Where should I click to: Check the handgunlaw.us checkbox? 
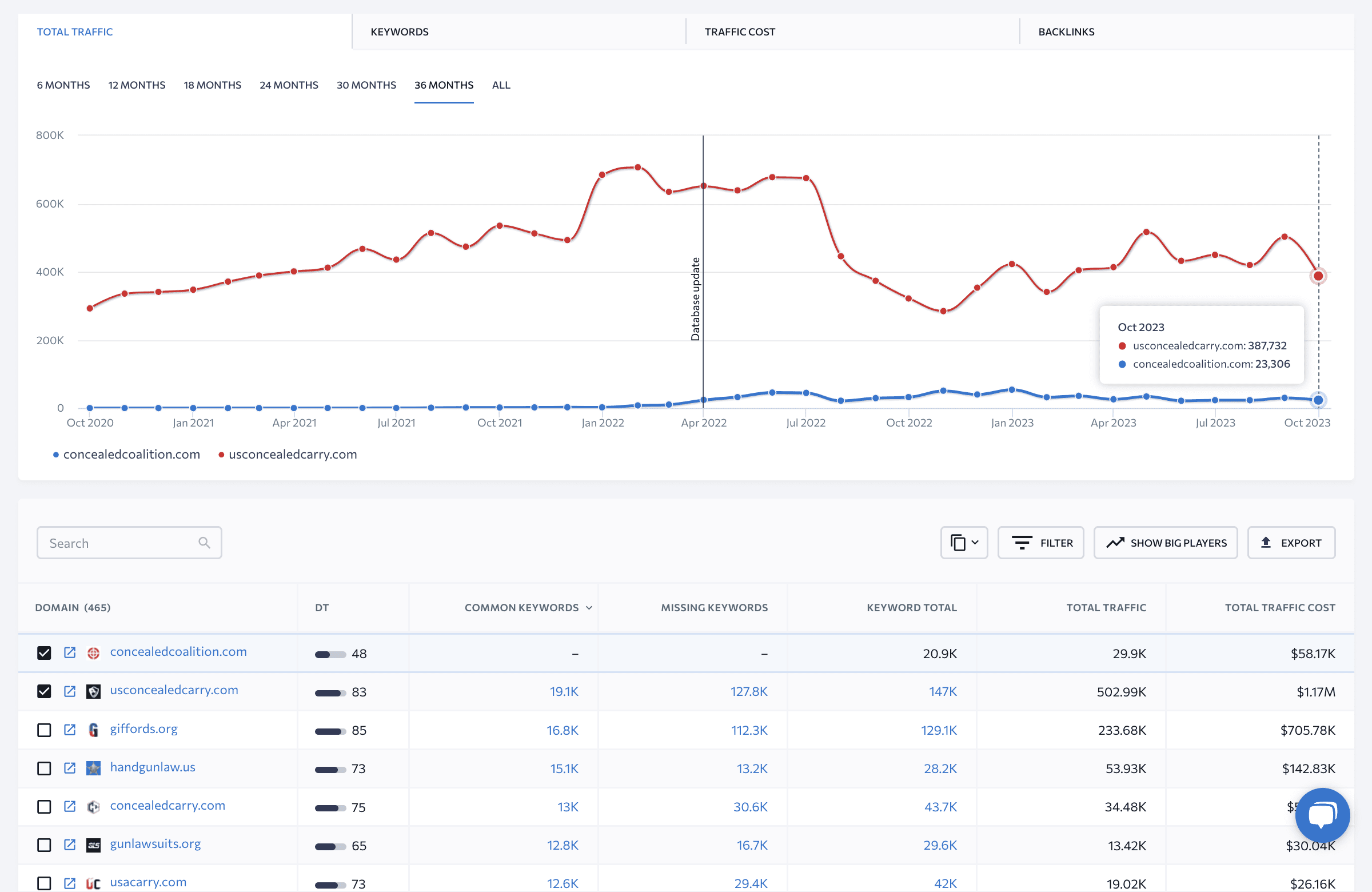[x=45, y=768]
